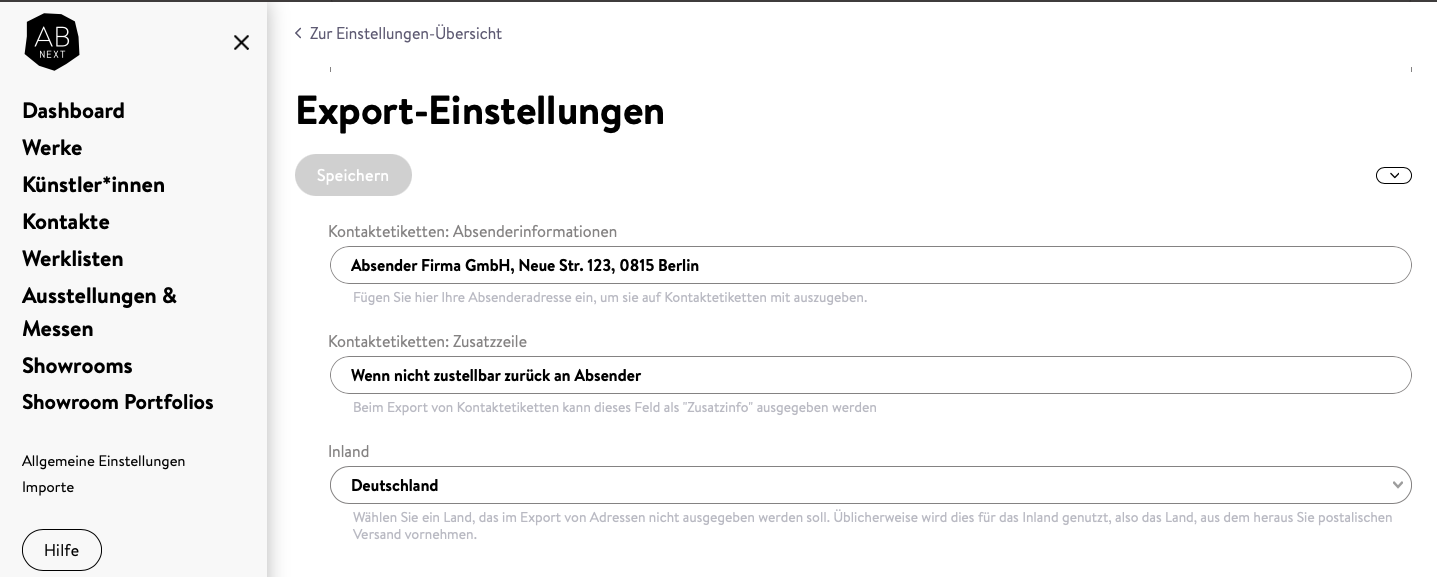The height and width of the screenshot is (577, 1437).
Task: Return via Zur Einstellungen-Übersicht link text
Action: click(405, 34)
